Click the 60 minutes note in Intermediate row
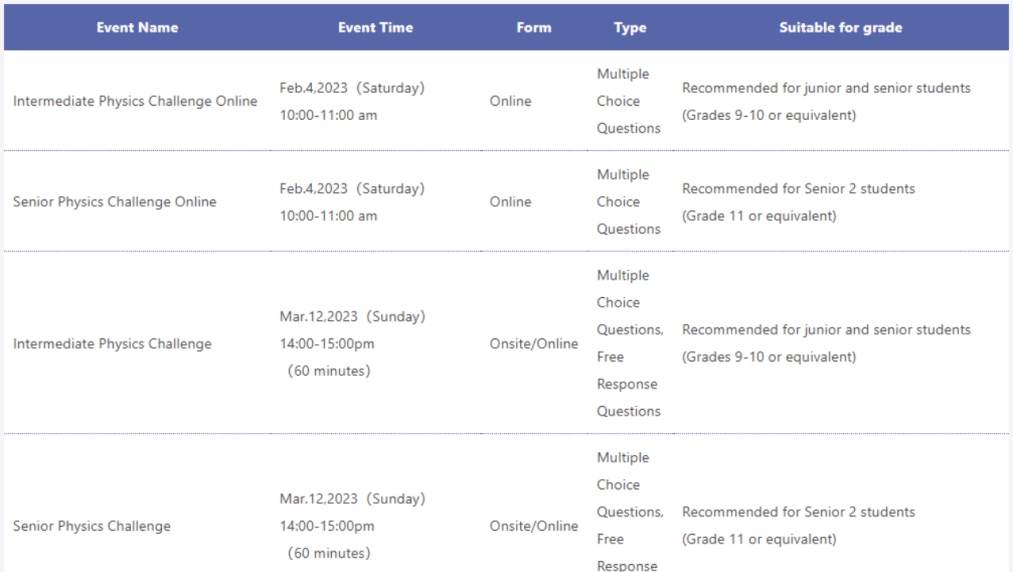The width and height of the screenshot is (1013, 572). (x=329, y=371)
